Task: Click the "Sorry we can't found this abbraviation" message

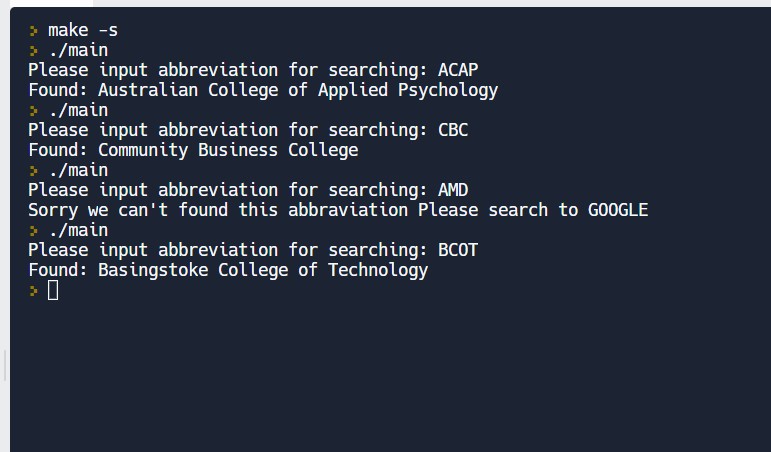Action: [x=218, y=210]
